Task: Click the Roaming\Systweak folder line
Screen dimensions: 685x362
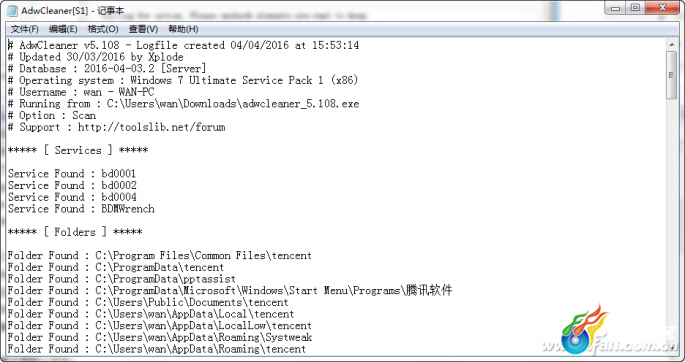Action: point(160,337)
